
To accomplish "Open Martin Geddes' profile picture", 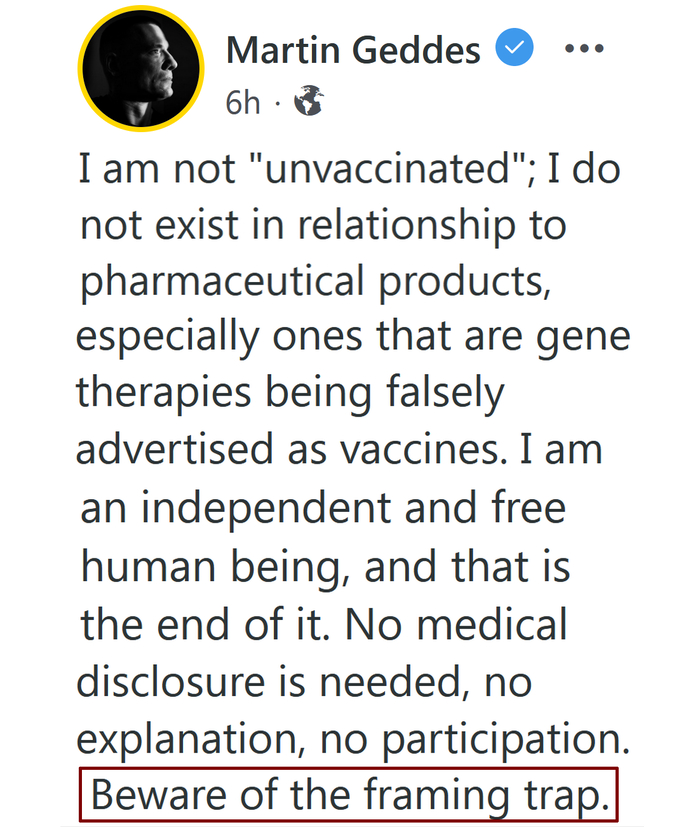I will (x=140, y=69).
